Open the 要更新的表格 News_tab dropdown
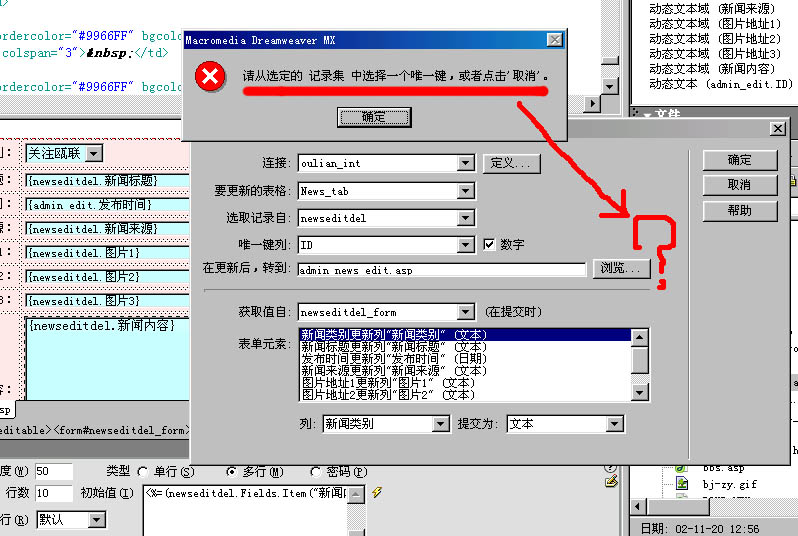 pyautogui.click(x=465, y=191)
